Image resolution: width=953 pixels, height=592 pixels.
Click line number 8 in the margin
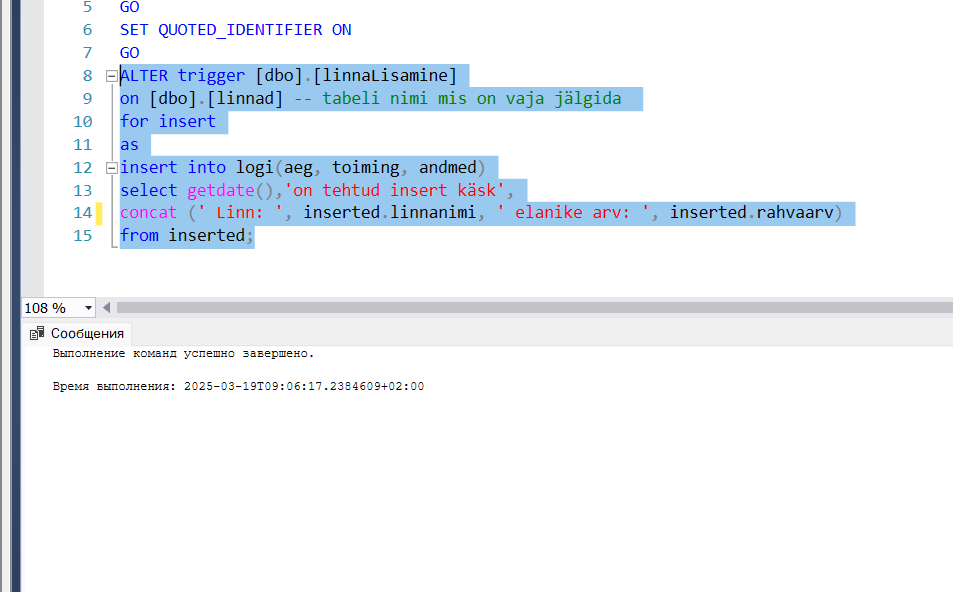(x=88, y=76)
